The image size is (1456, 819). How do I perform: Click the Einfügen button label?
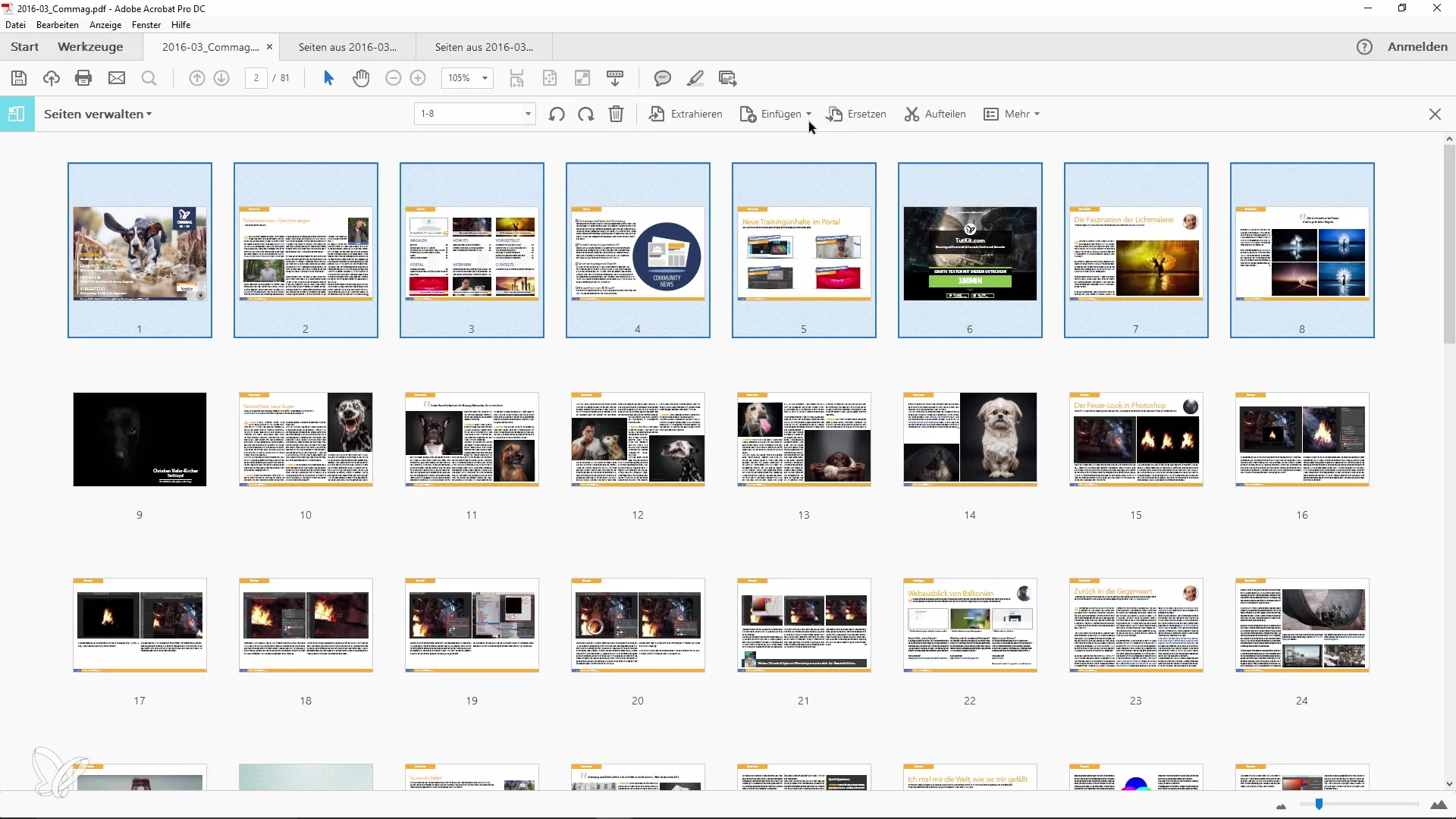pyautogui.click(x=781, y=114)
